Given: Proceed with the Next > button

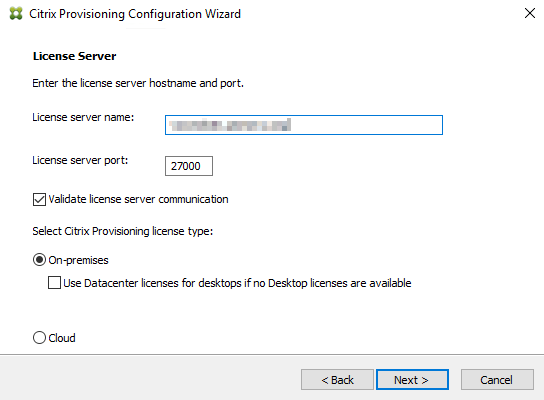Looking at the screenshot, I should 412,380.
